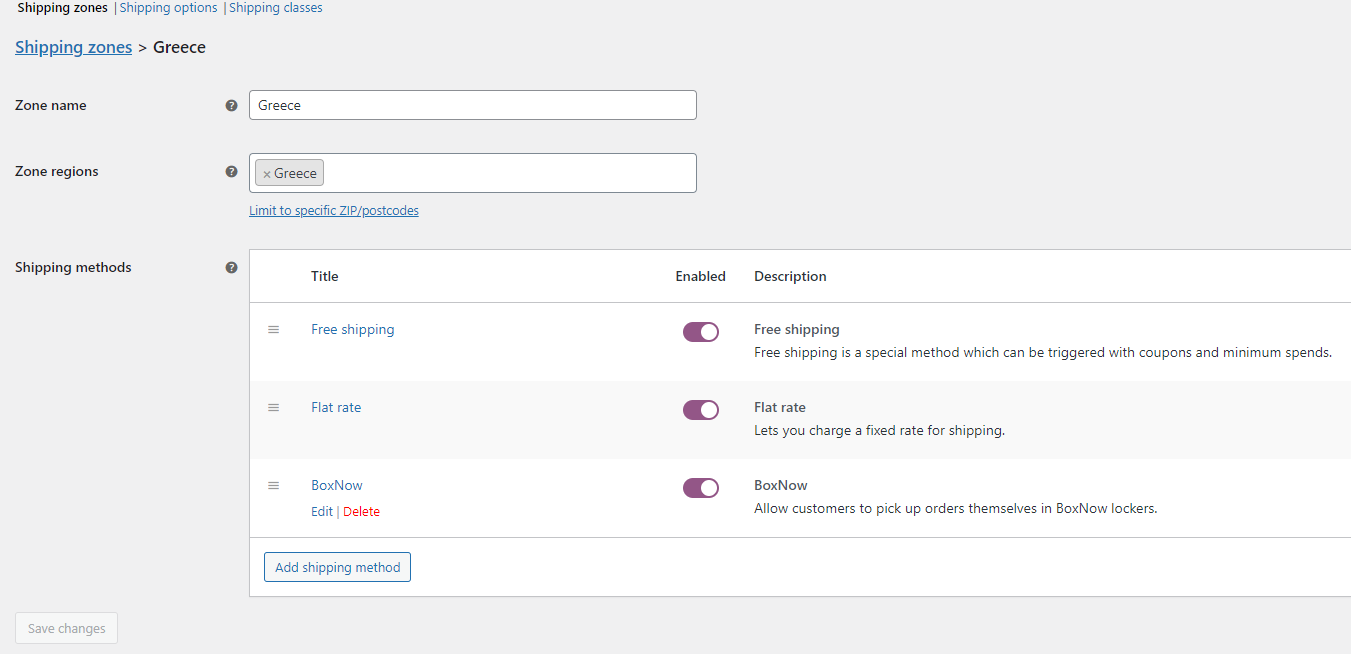The height and width of the screenshot is (654, 1351).
Task: Click the Free shipping coupons description text
Action: pos(1043,352)
